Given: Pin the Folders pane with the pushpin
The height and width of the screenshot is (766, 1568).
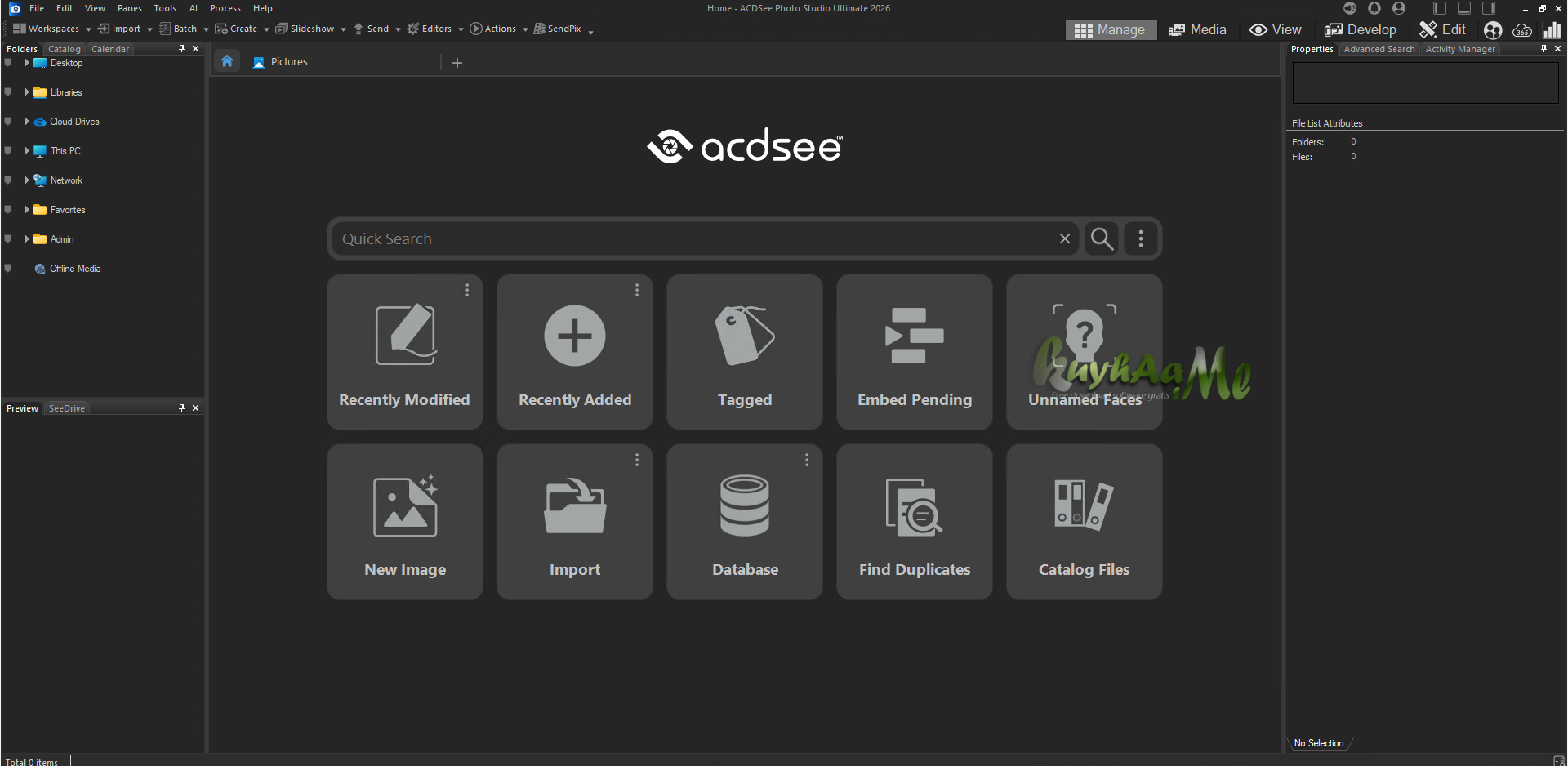Looking at the screenshot, I should [x=181, y=48].
